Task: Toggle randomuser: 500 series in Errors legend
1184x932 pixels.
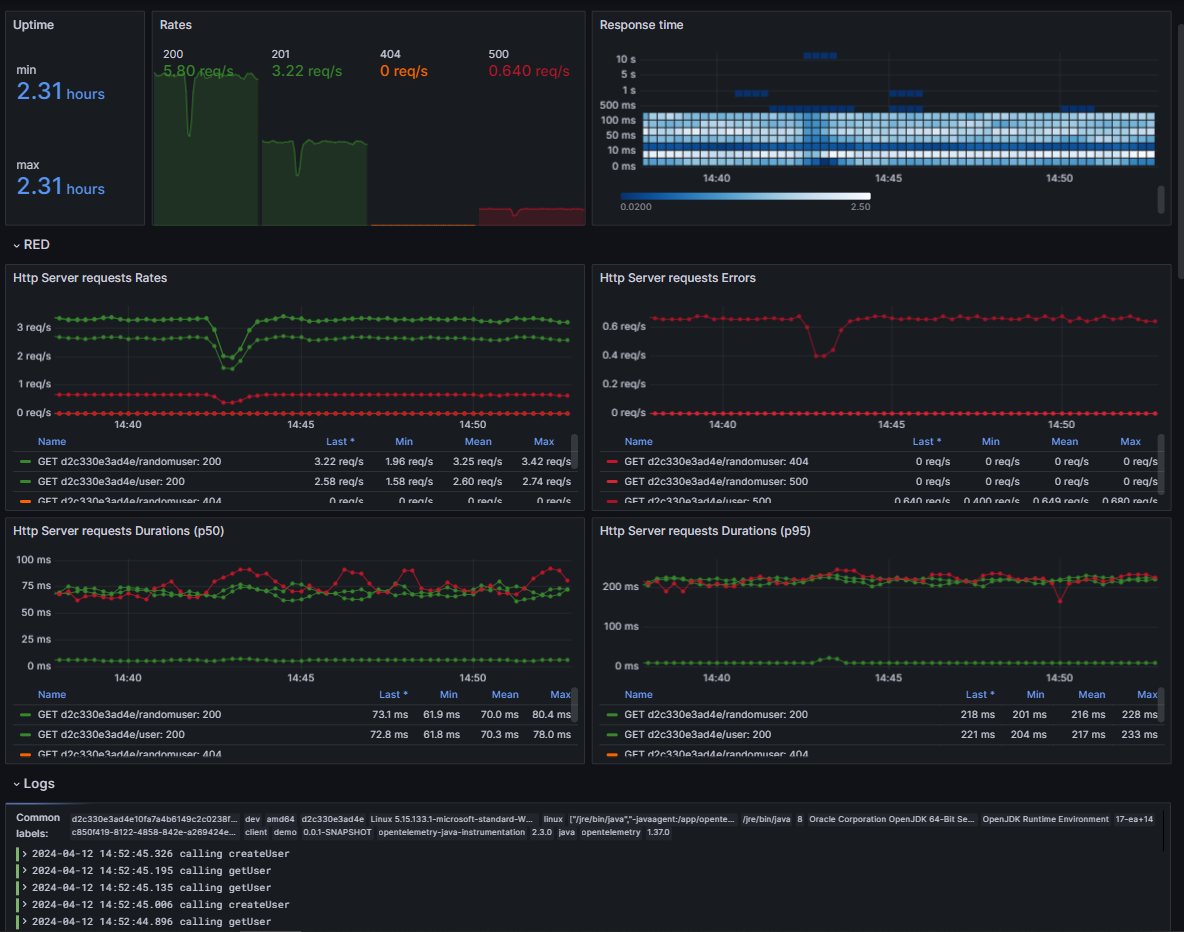Action: click(716, 481)
